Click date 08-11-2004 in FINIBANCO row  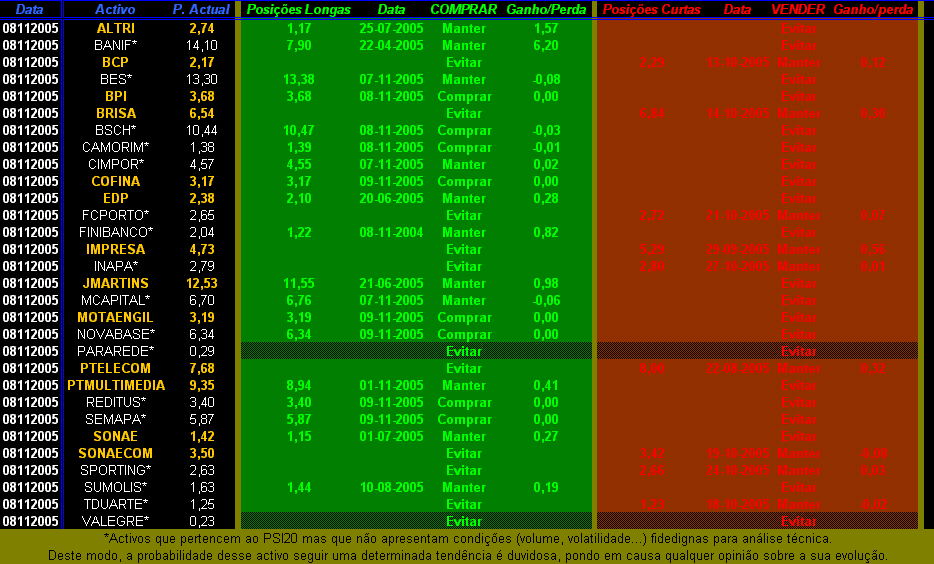pos(391,232)
